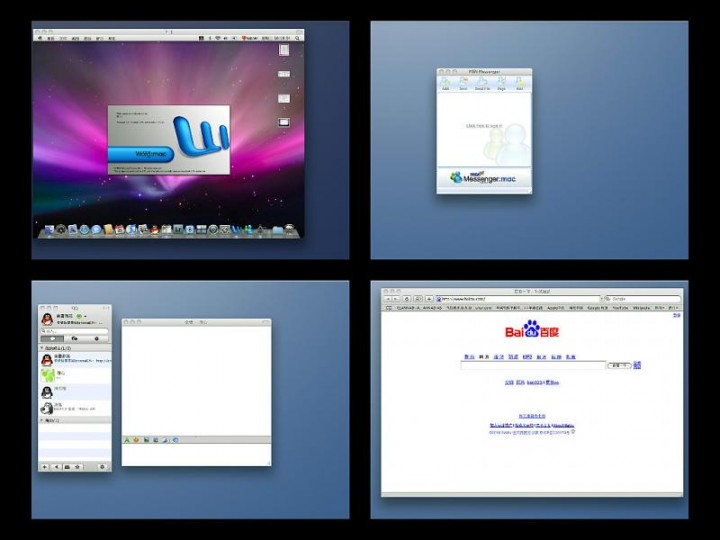Click the Page icon in MSN Messenger toolbar
Viewport: 720px width, 540px height.
point(501,84)
